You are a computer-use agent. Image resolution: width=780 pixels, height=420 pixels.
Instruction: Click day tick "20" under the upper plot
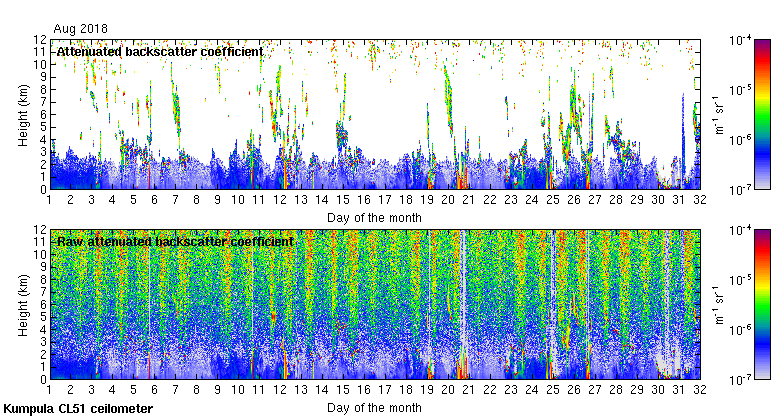point(448,200)
